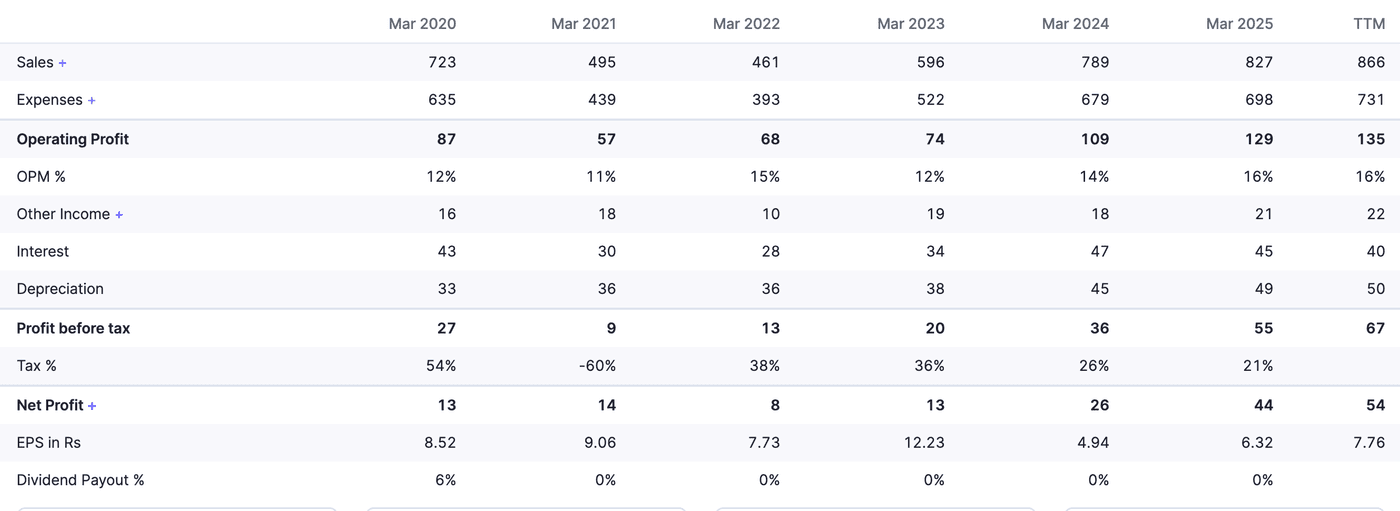Click the Dividend Payout % row label

click(80, 480)
